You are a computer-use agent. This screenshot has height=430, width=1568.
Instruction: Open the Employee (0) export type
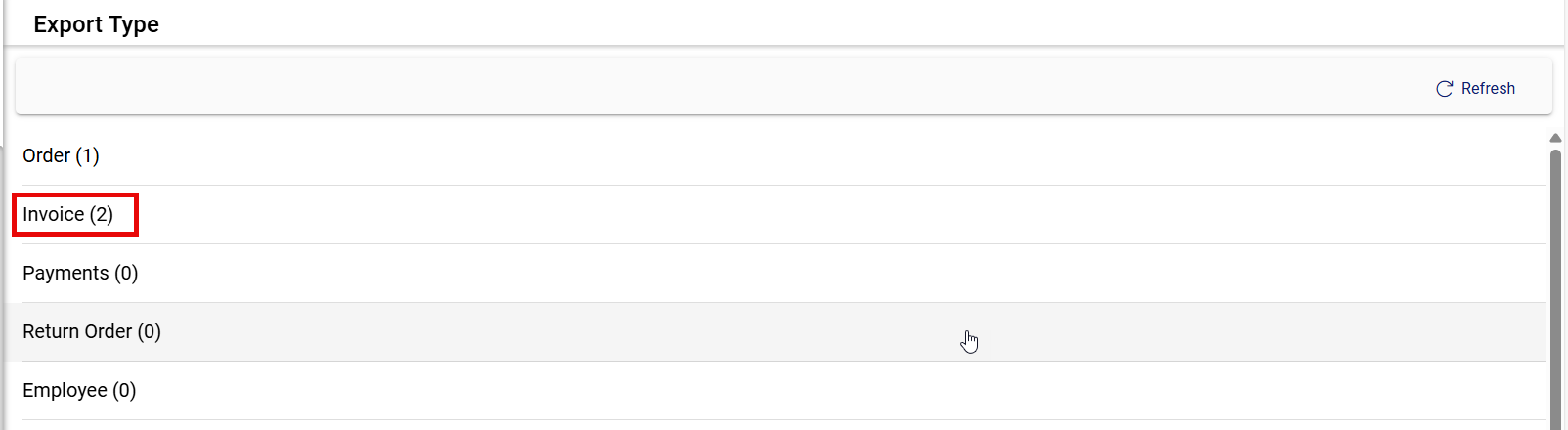click(79, 391)
